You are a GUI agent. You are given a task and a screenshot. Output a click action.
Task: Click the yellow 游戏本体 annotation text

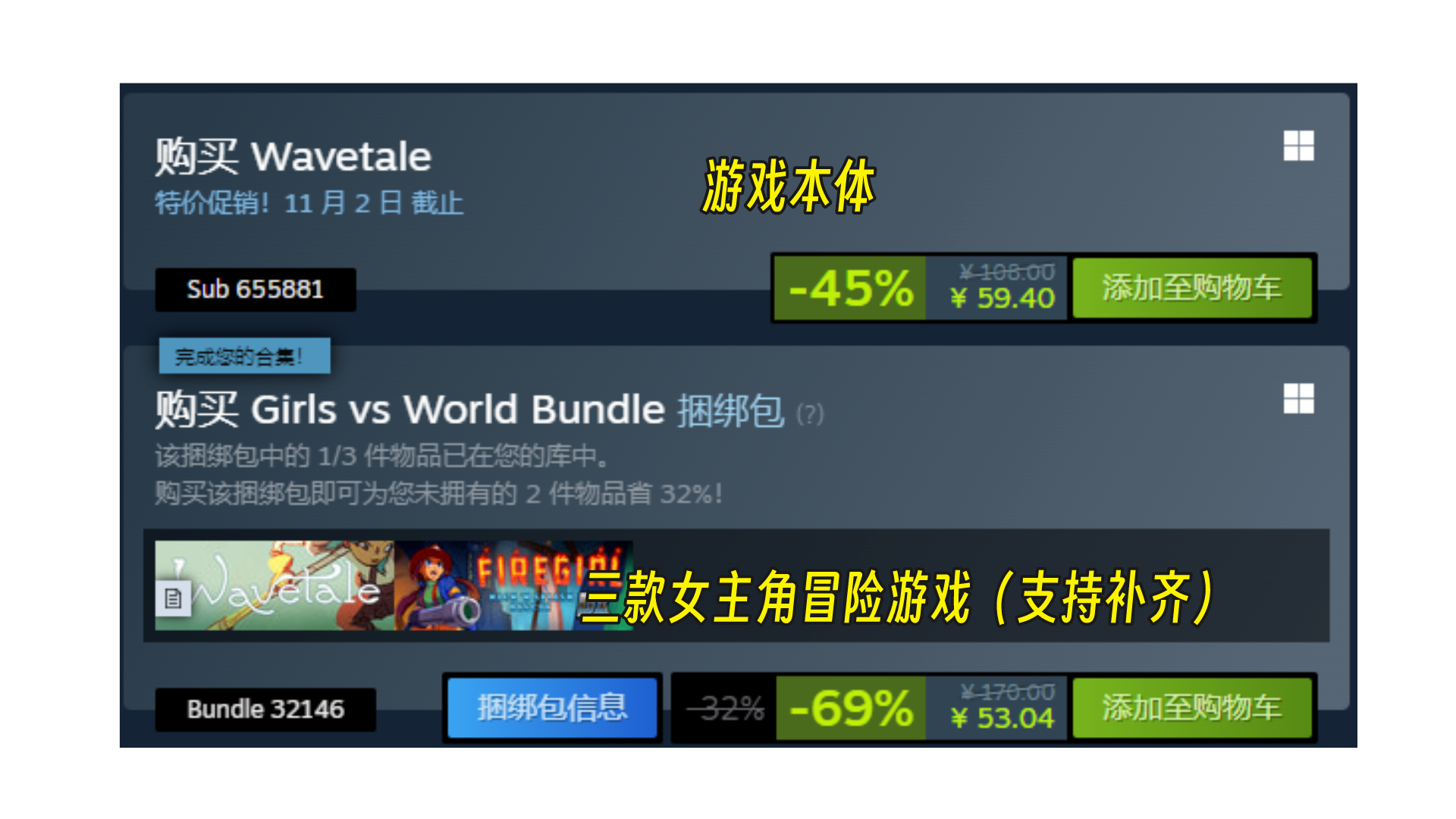click(789, 186)
